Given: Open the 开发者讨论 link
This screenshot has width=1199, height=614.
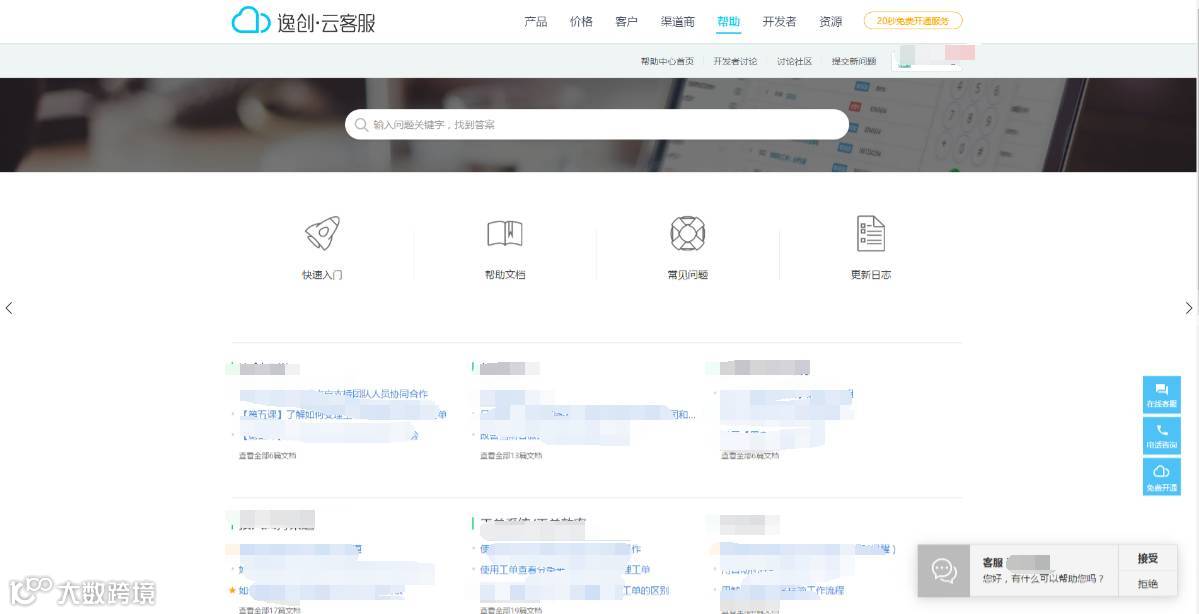Looking at the screenshot, I should pyautogui.click(x=735, y=61).
